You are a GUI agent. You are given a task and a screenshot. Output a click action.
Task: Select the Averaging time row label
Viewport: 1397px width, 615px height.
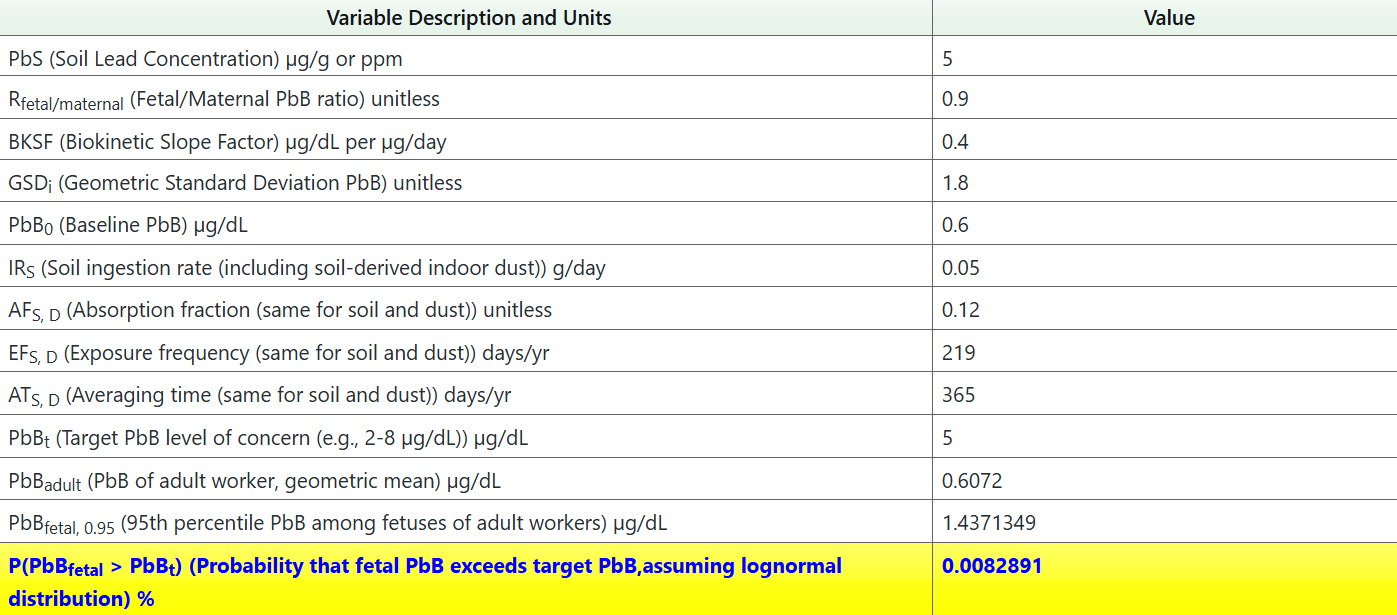260,396
